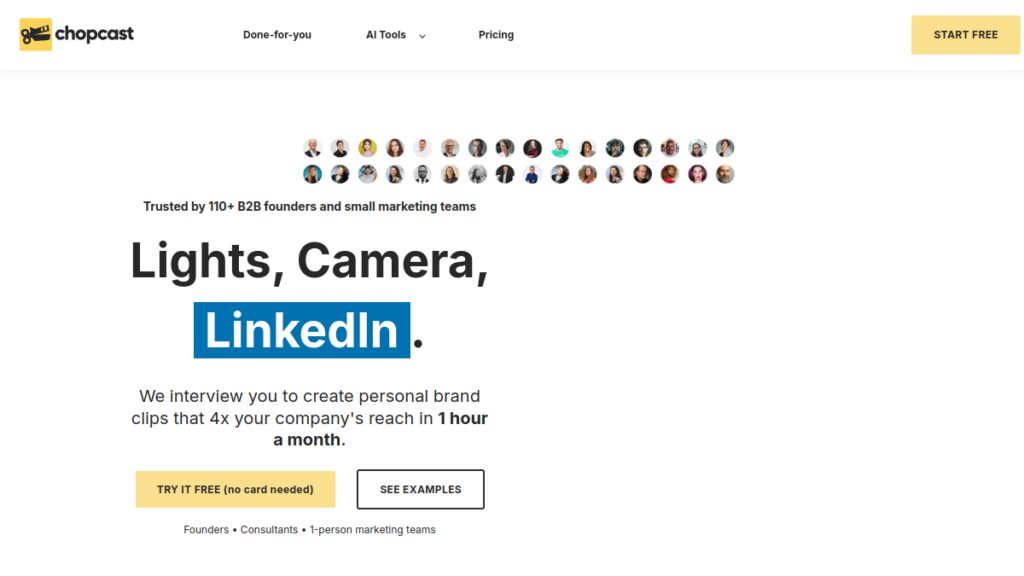Open the AI Tools menu
This screenshot has width=1024, height=576.
[386, 35]
